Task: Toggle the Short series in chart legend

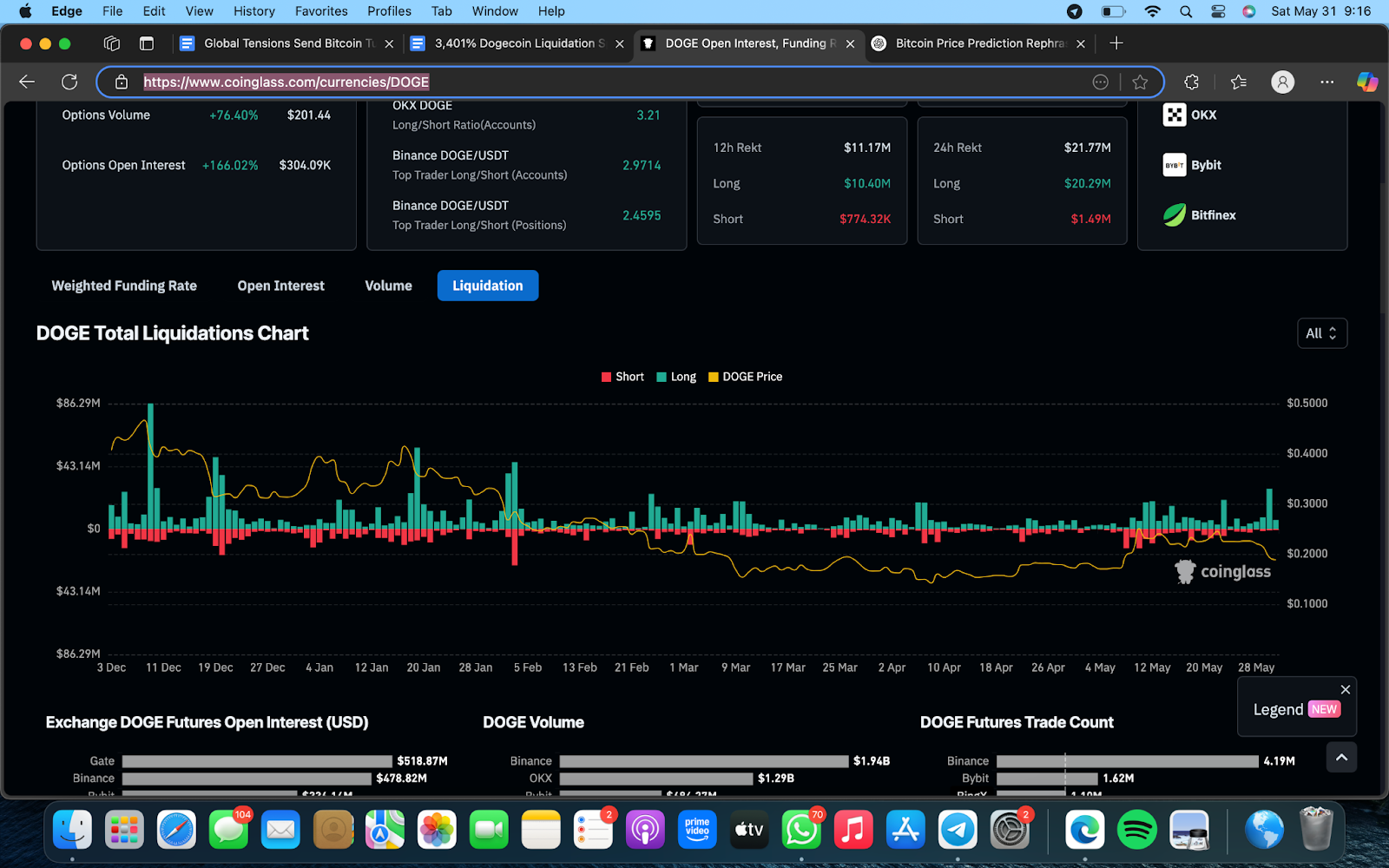Action: click(x=622, y=377)
